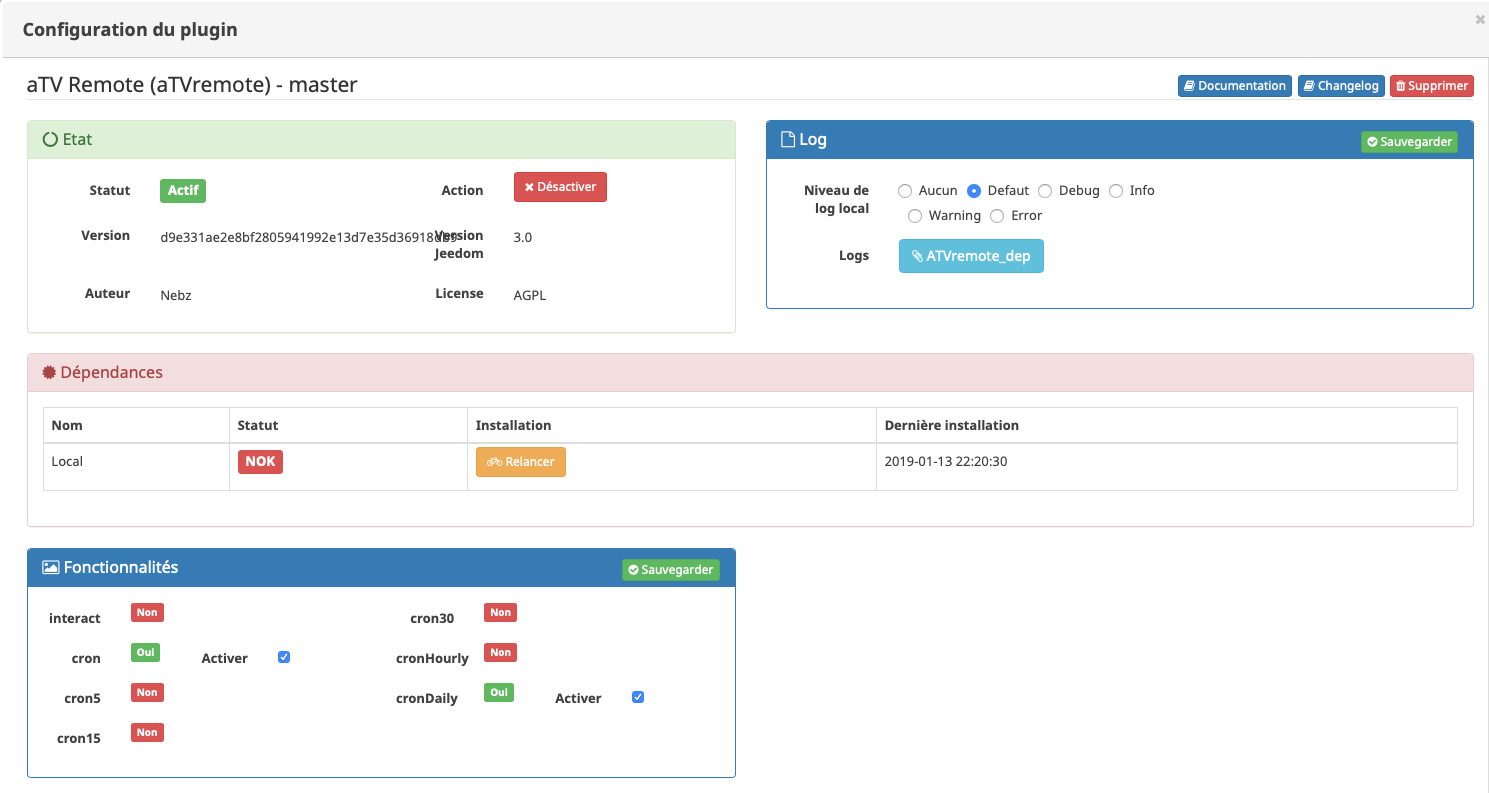
Task: Toggle the Activer checkbox for cronDaily
Action: 638,697
